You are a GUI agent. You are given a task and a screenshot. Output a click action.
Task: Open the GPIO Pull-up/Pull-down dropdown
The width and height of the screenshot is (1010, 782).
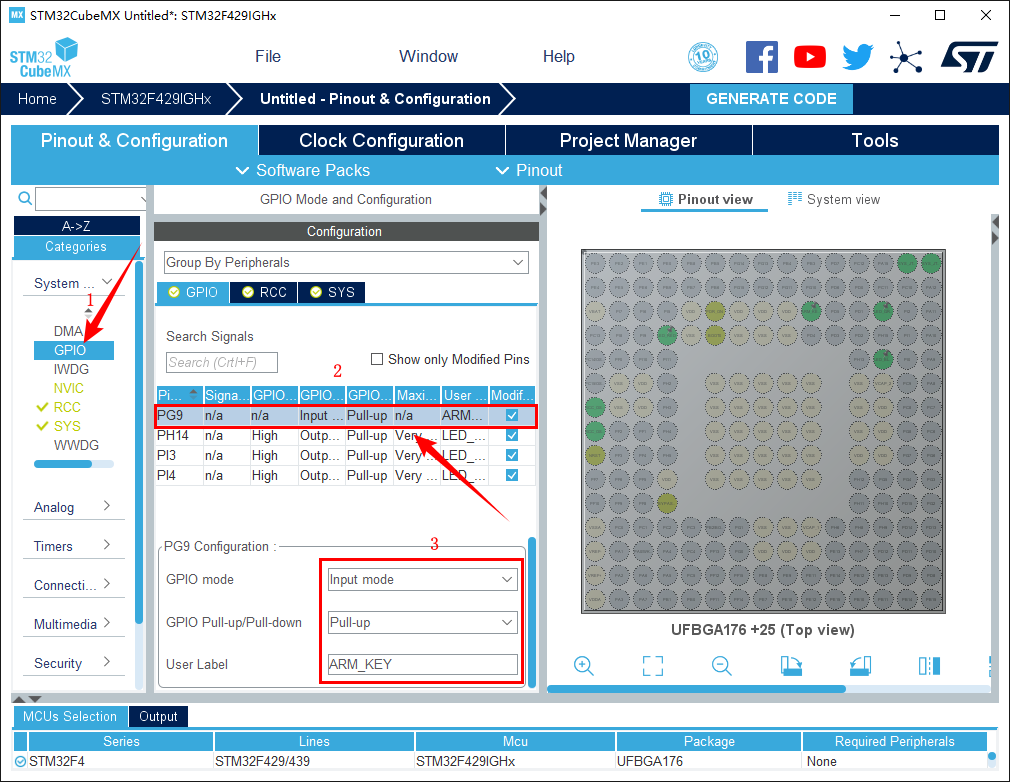[423, 622]
